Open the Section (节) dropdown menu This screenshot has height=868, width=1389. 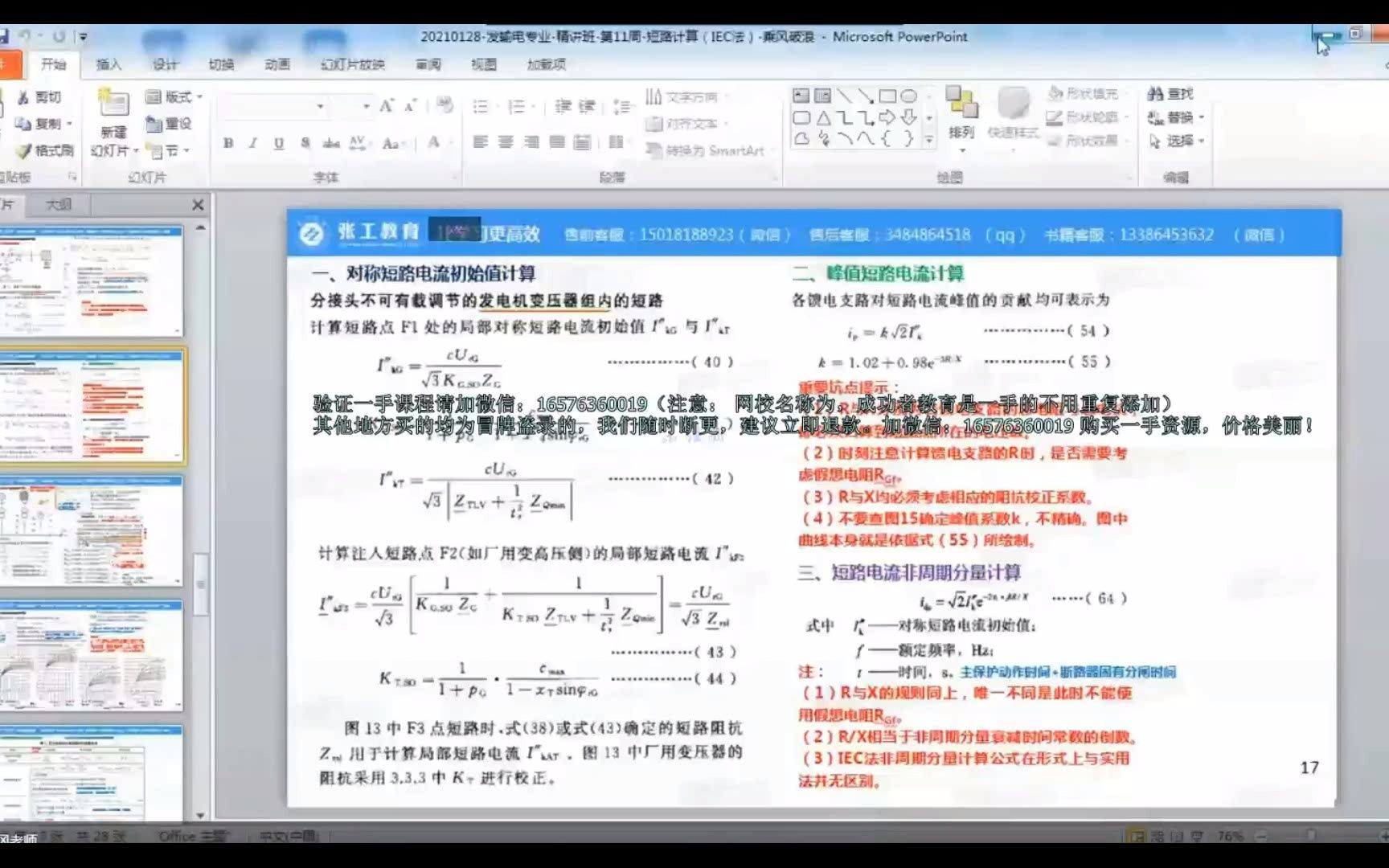point(169,151)
